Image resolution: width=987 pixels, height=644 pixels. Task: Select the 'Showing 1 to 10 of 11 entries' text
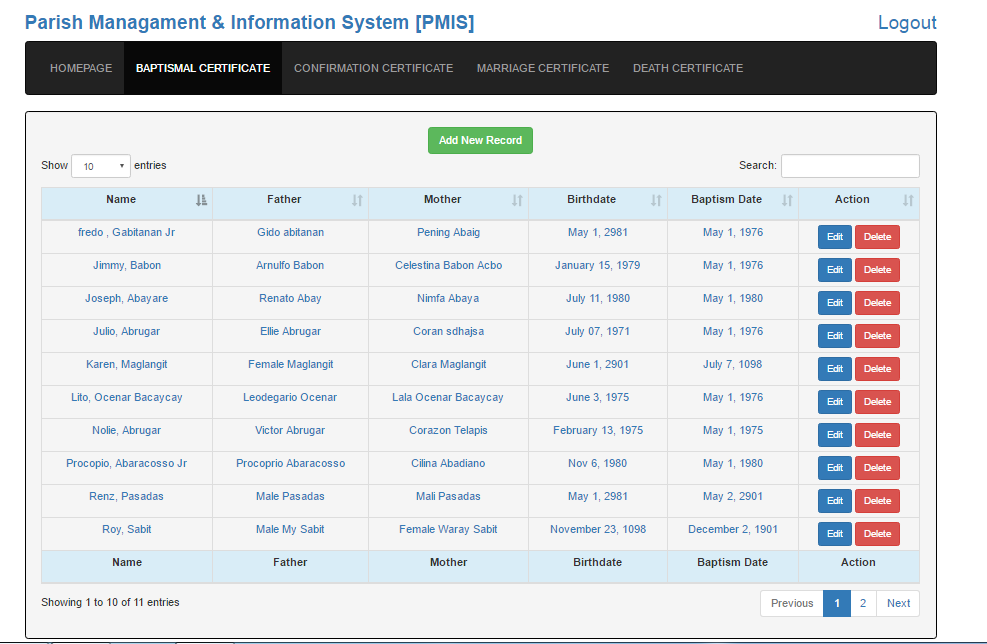(x=110, y=602)
